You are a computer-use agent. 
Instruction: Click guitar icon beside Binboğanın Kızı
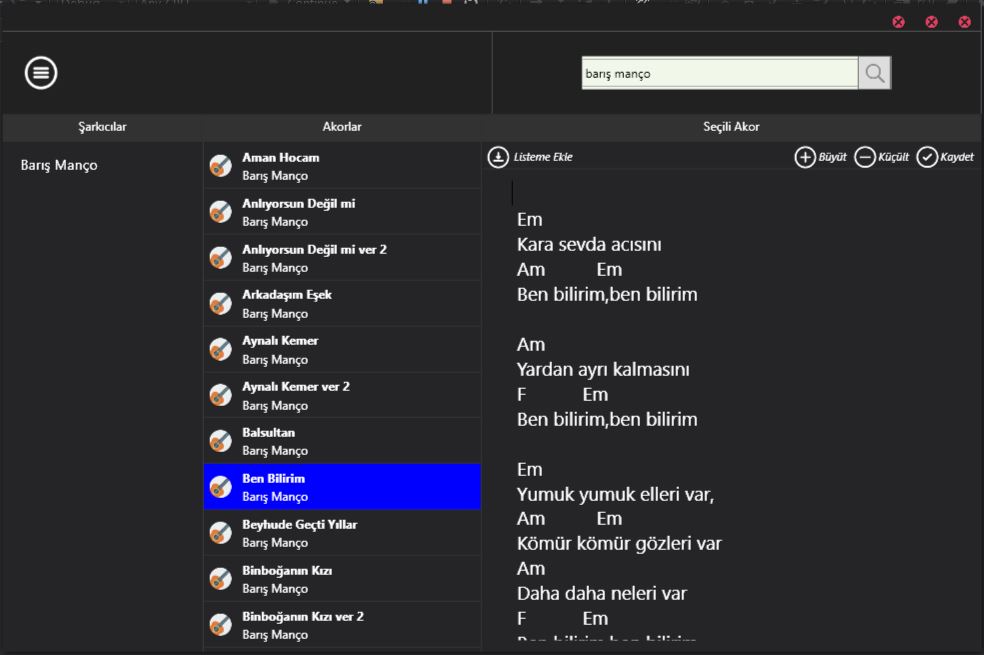[x=221, y=578]
